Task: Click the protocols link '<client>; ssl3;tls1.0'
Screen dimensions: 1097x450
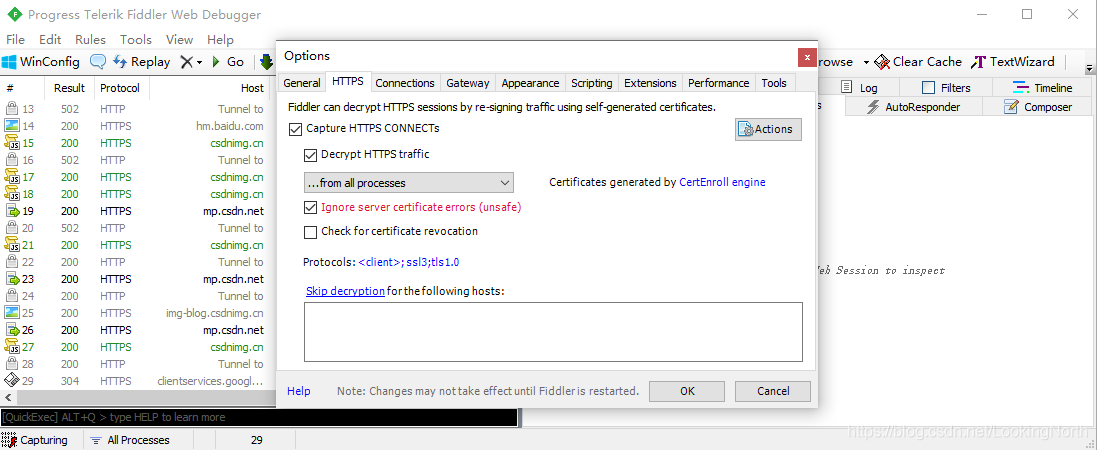Action: click(x=409, y=262)
